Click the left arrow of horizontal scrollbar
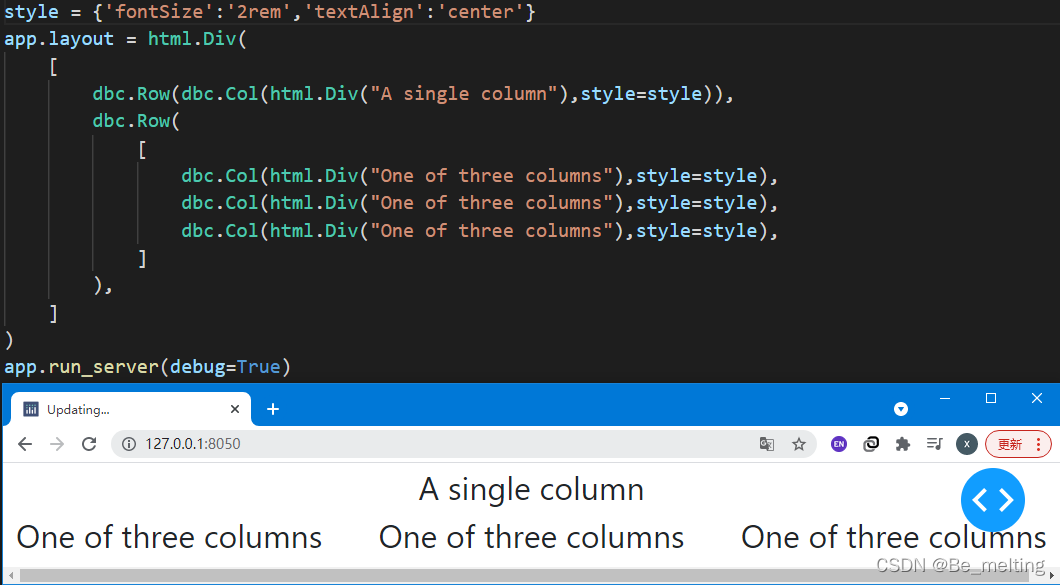 tap(10, 576)
